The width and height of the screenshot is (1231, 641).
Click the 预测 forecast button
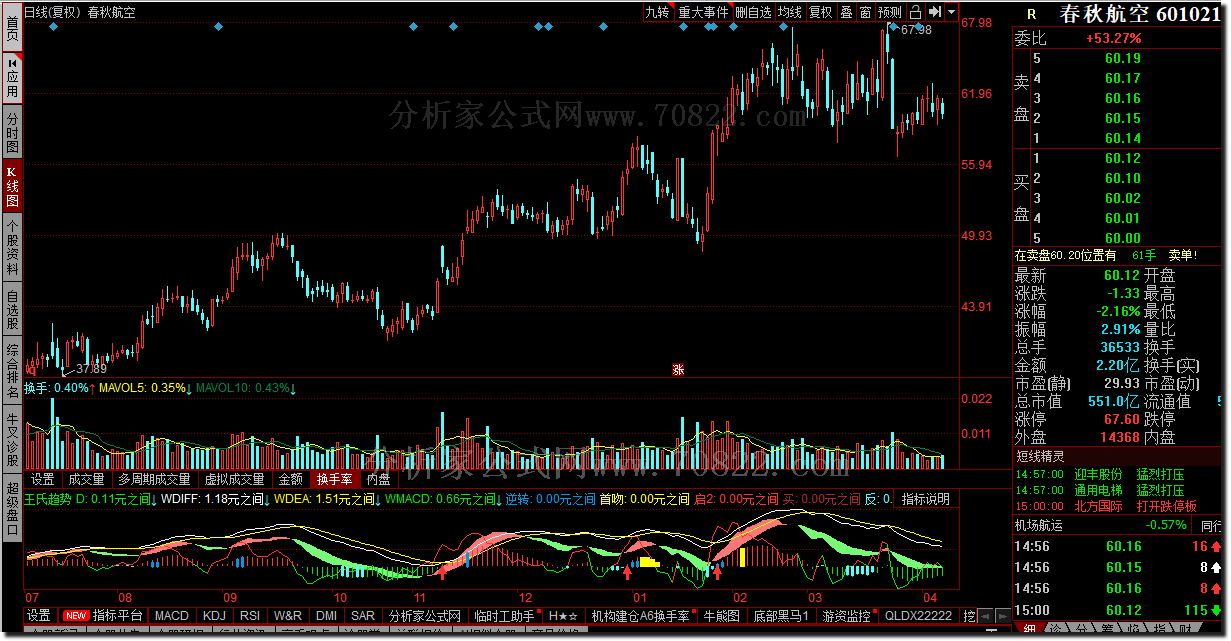tap(890, 12)
